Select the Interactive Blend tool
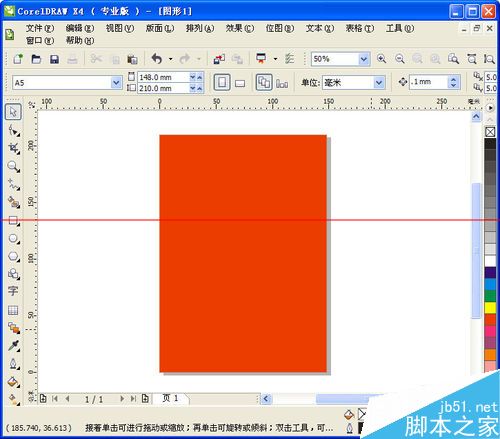500x439 pixels. coord(13,328)
